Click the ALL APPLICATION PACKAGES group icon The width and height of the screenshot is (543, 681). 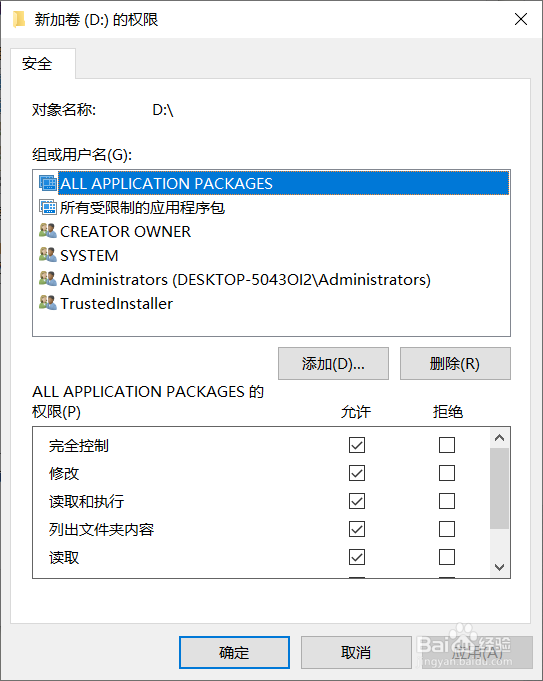48,183
